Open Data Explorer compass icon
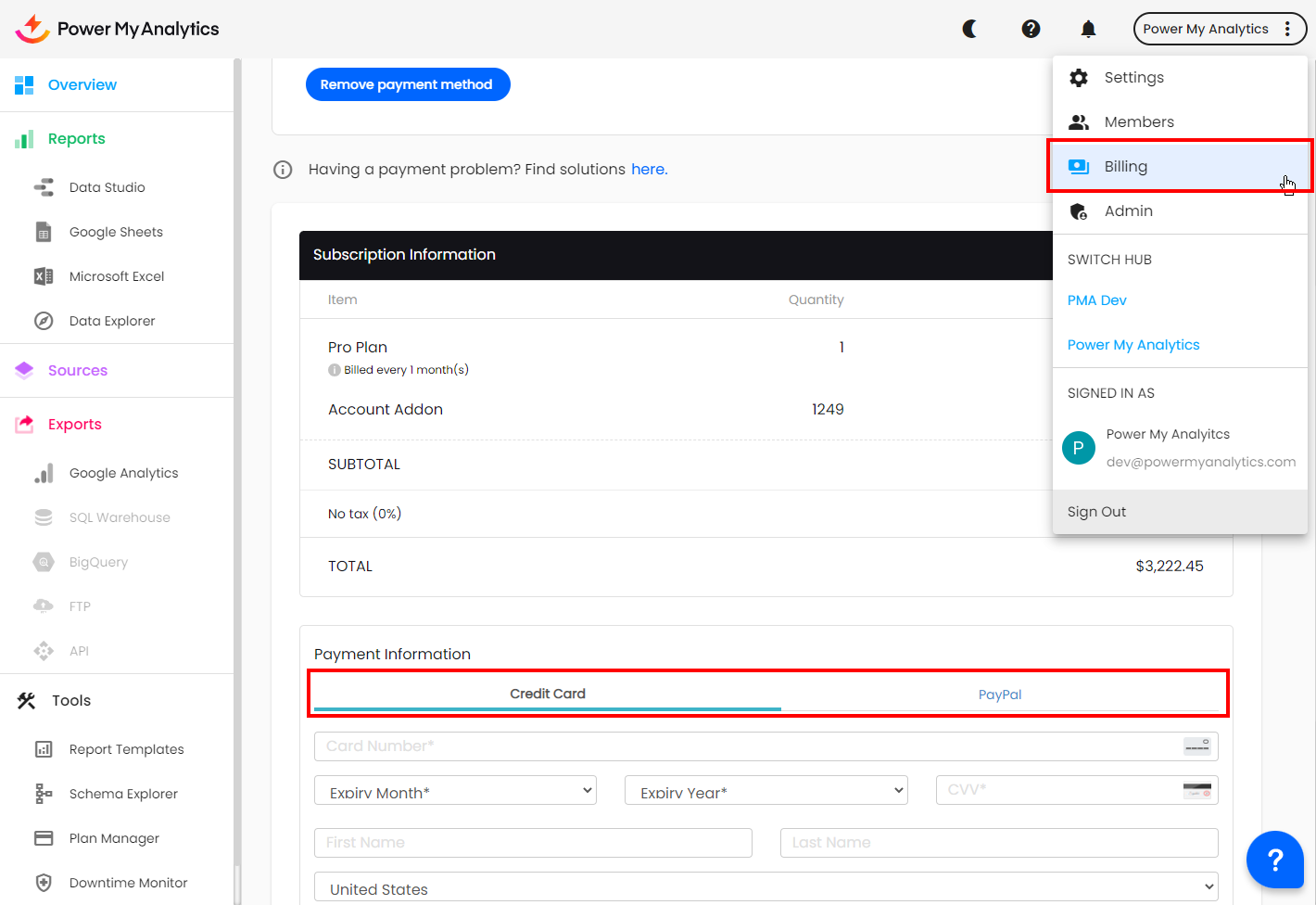The width and height of the screenshot is (1316, 905). pos(44,321)
